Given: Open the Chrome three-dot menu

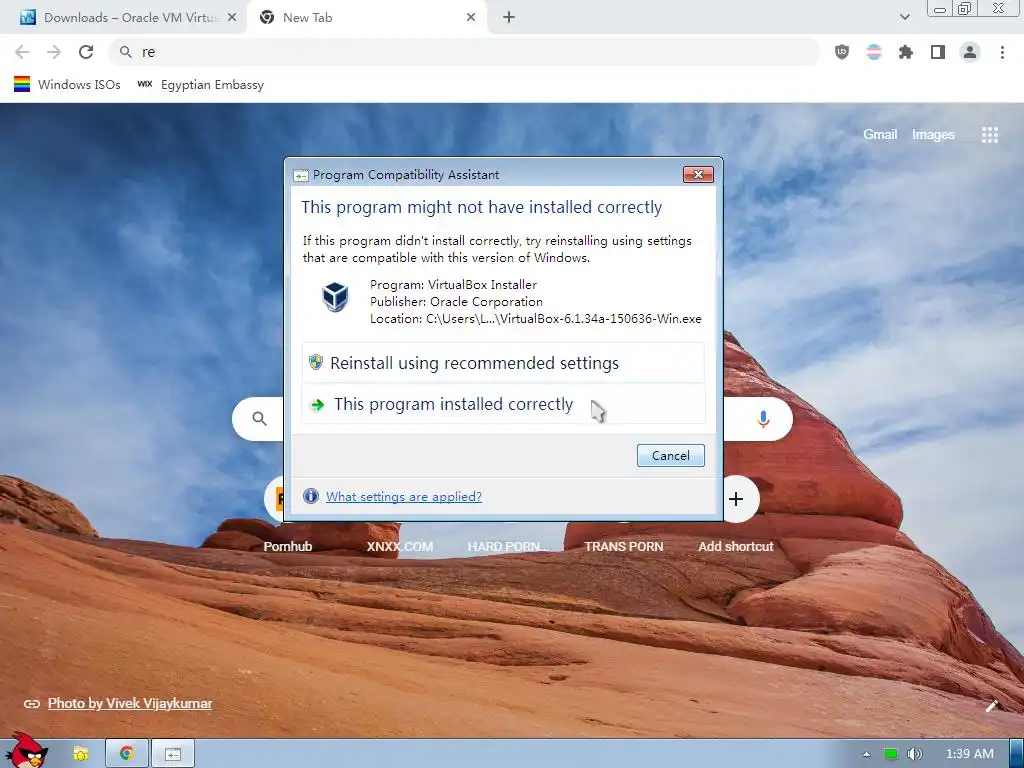Looking at the screenshot, I should click(1002, 52).
